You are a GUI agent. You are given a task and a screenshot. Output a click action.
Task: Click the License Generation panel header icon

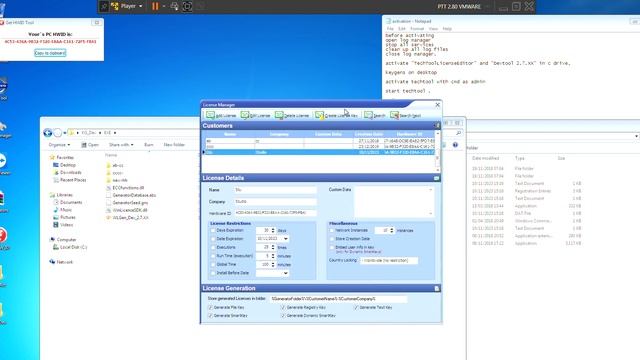437,288
